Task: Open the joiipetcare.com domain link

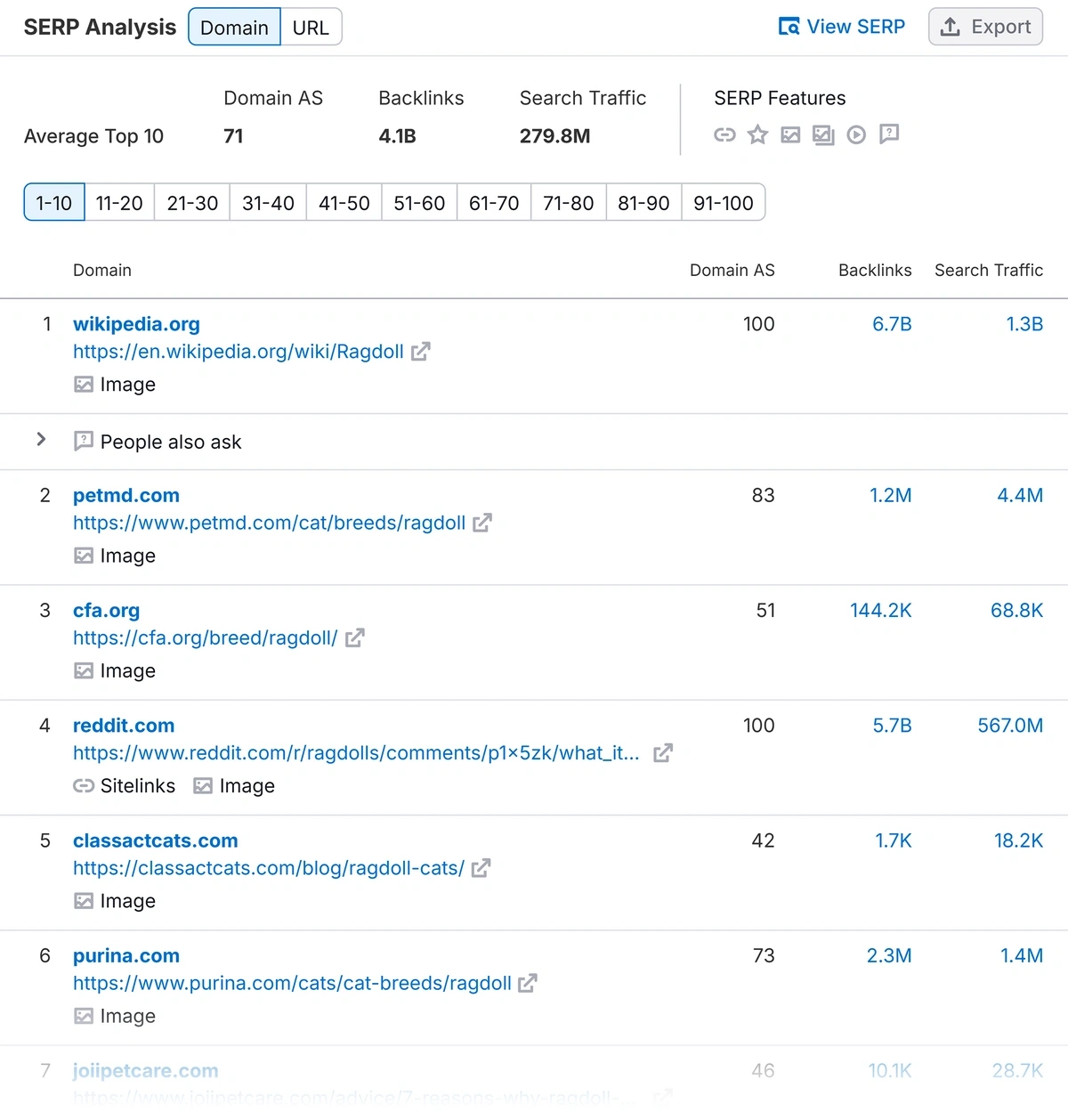Action: (146, 1071)
